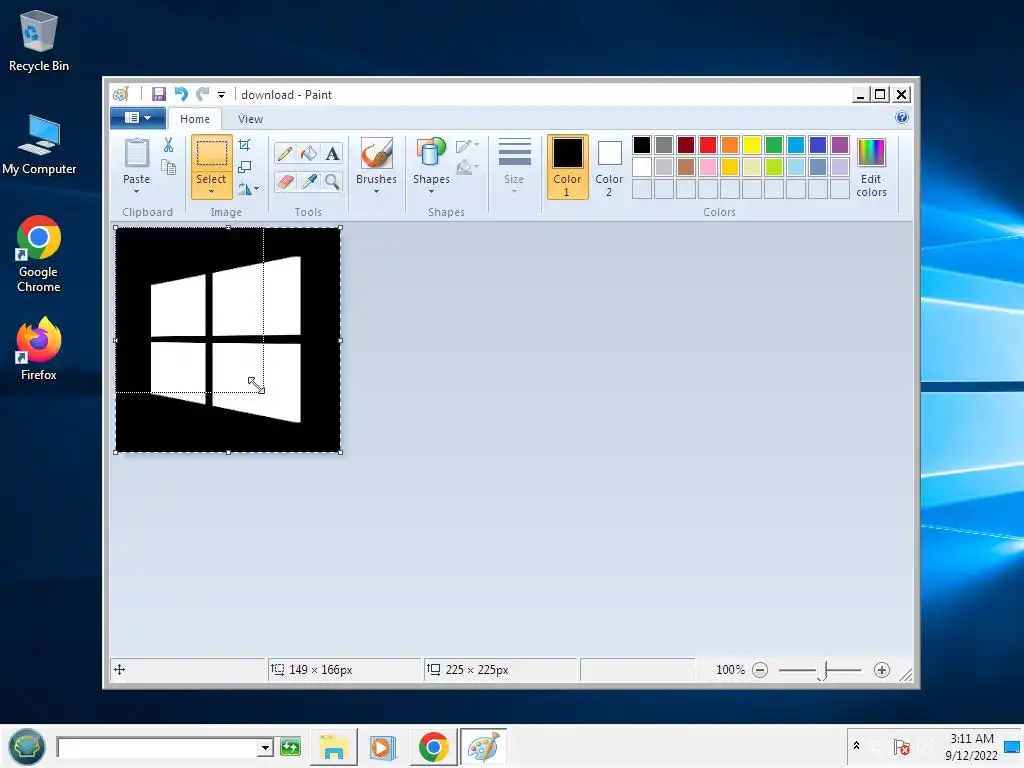Show hidden system tray icons arrow
This screenshot has width=1024, height=768.
(x=856, y=746)
